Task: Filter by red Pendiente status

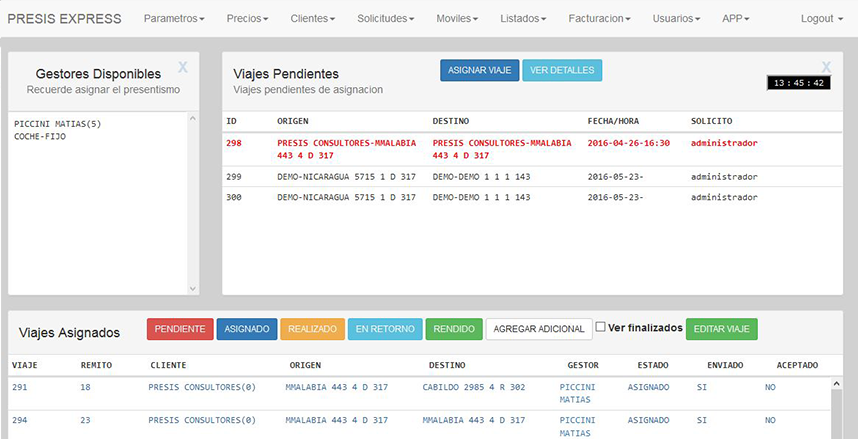Action: tap(179, 329)
